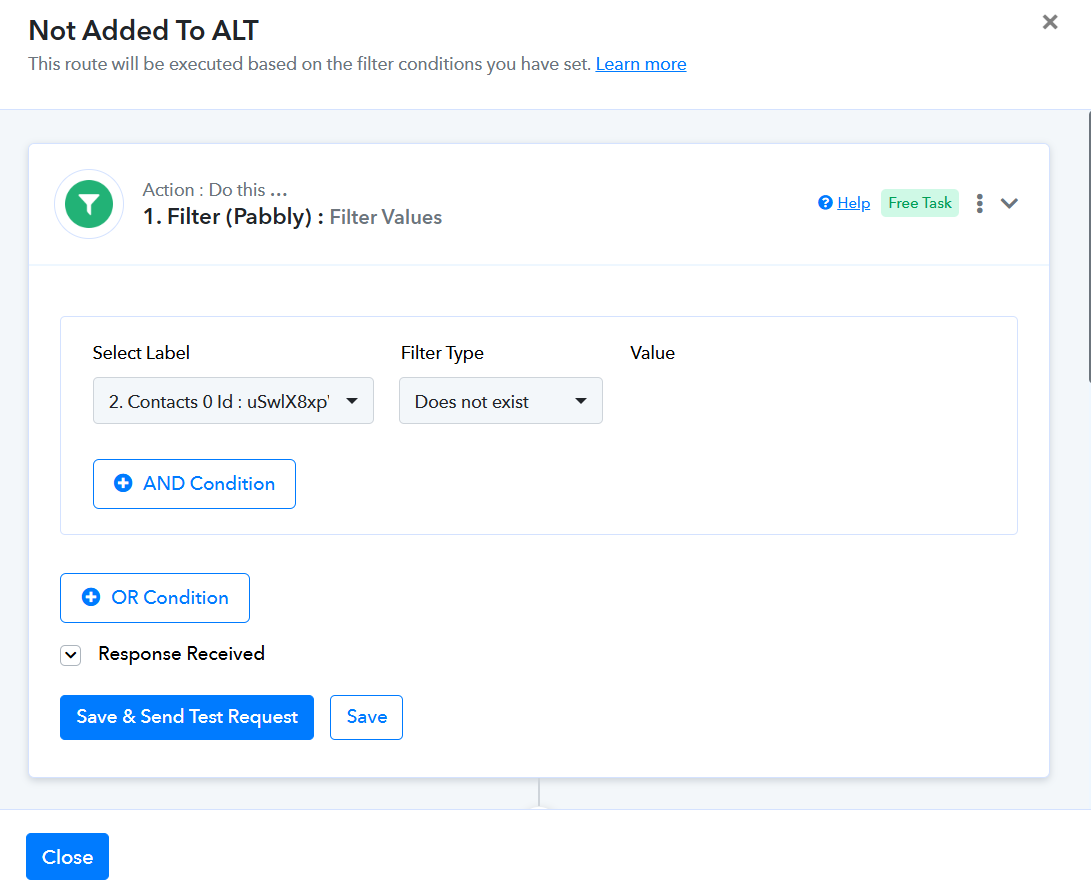1091x888 pixels.
Task: Click the Free Task badge
Action: [x=919, y=203]
